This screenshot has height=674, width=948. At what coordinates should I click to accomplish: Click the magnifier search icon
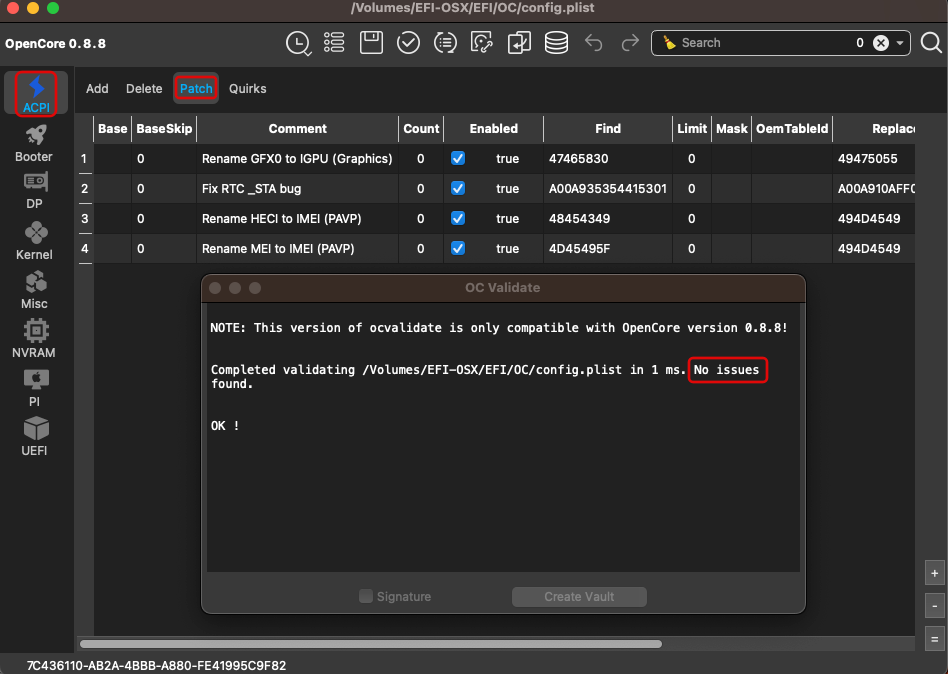[x=931, y=43]
